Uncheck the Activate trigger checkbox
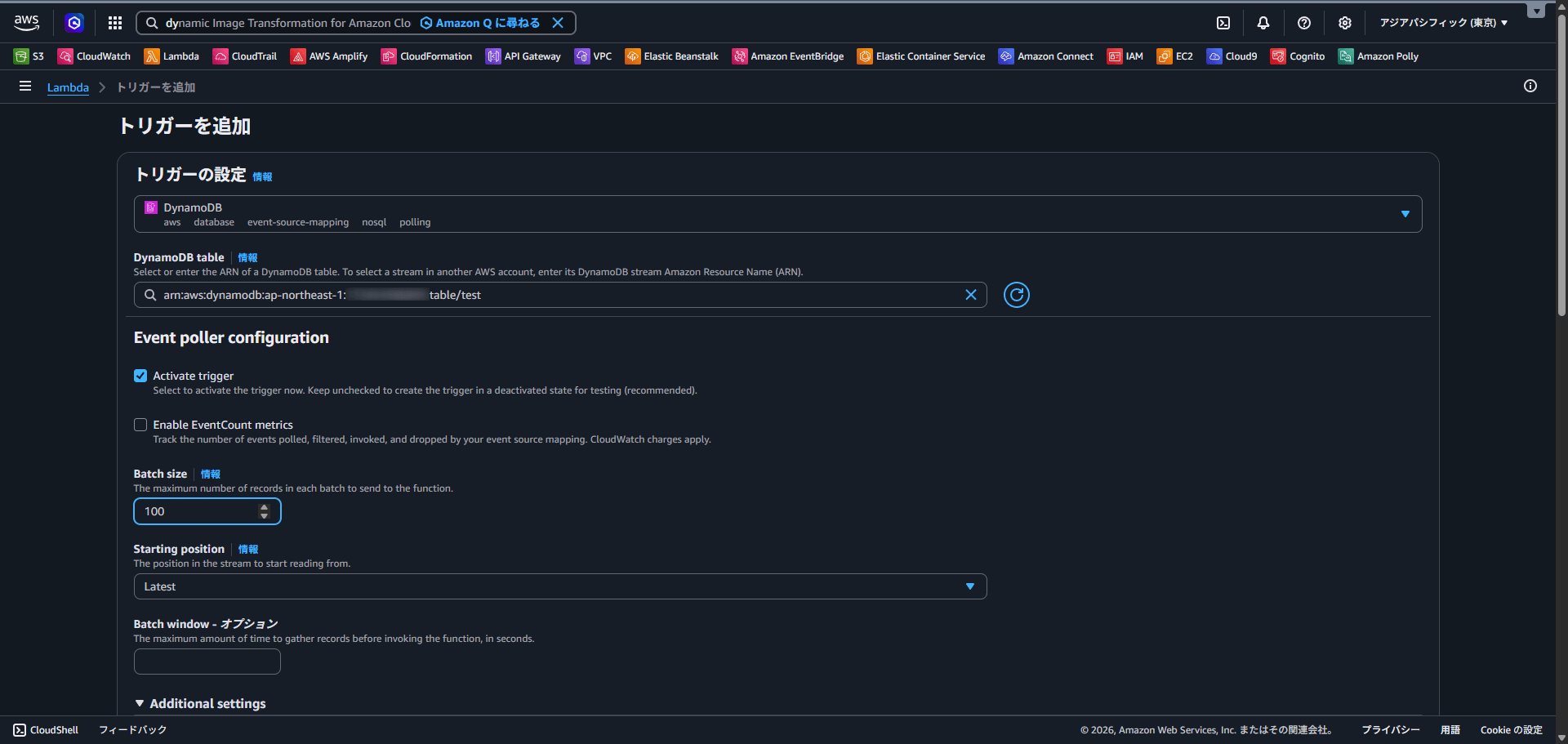The width and height of the screenshot is (1568, 744). click(x=140, y=376)
